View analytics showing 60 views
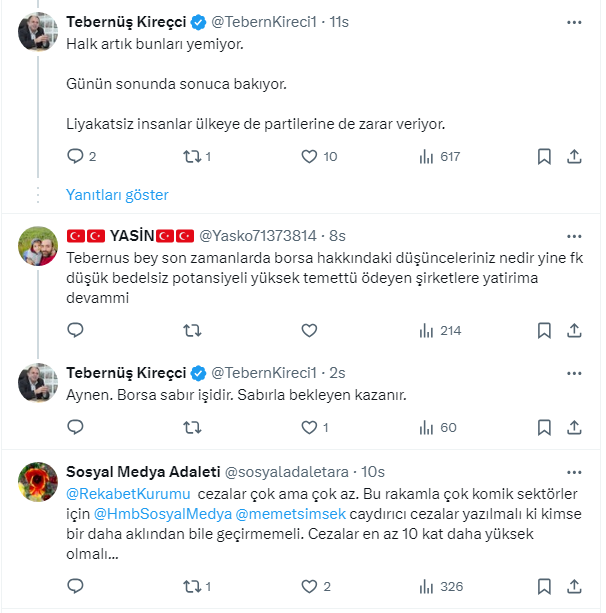The image size is (606, 613). (426, 427)
